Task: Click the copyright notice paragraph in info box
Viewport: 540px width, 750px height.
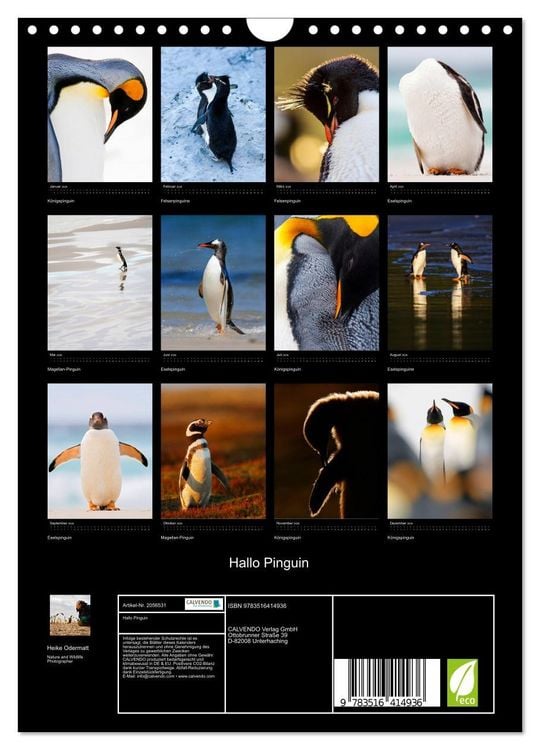Action: [169, 657]
